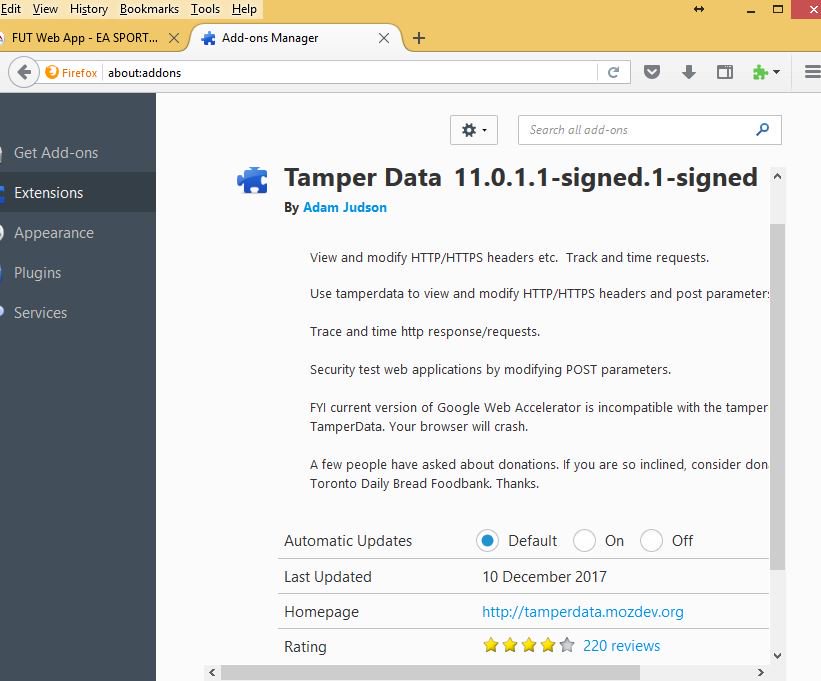Click vertical scrollbar up arrow

[778, 176]
